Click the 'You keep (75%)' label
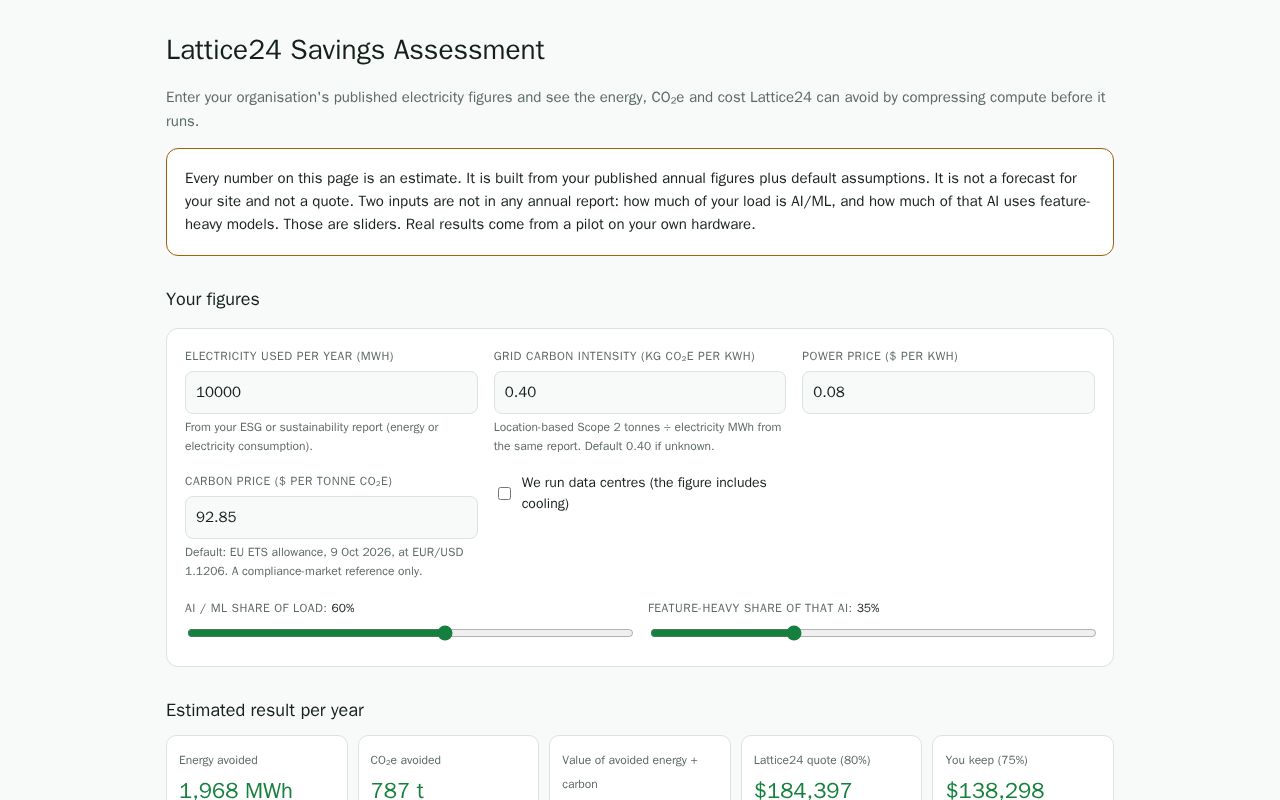Screen dimensions: 1280x800 point(987,760)
